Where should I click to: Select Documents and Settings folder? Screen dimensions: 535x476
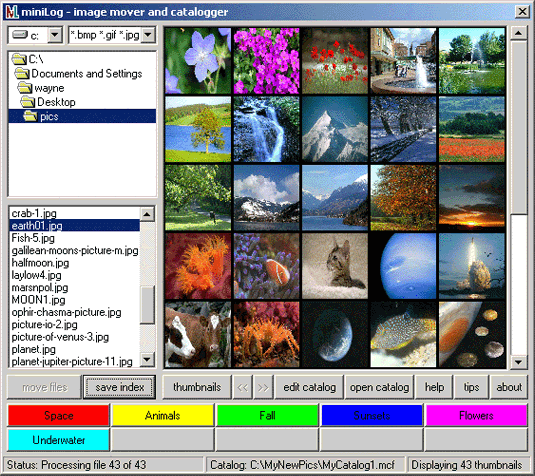[78, 74]
